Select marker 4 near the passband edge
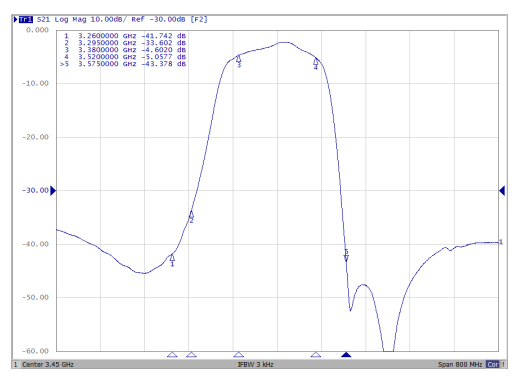524x389 pixels. click(x=316, y=61)
